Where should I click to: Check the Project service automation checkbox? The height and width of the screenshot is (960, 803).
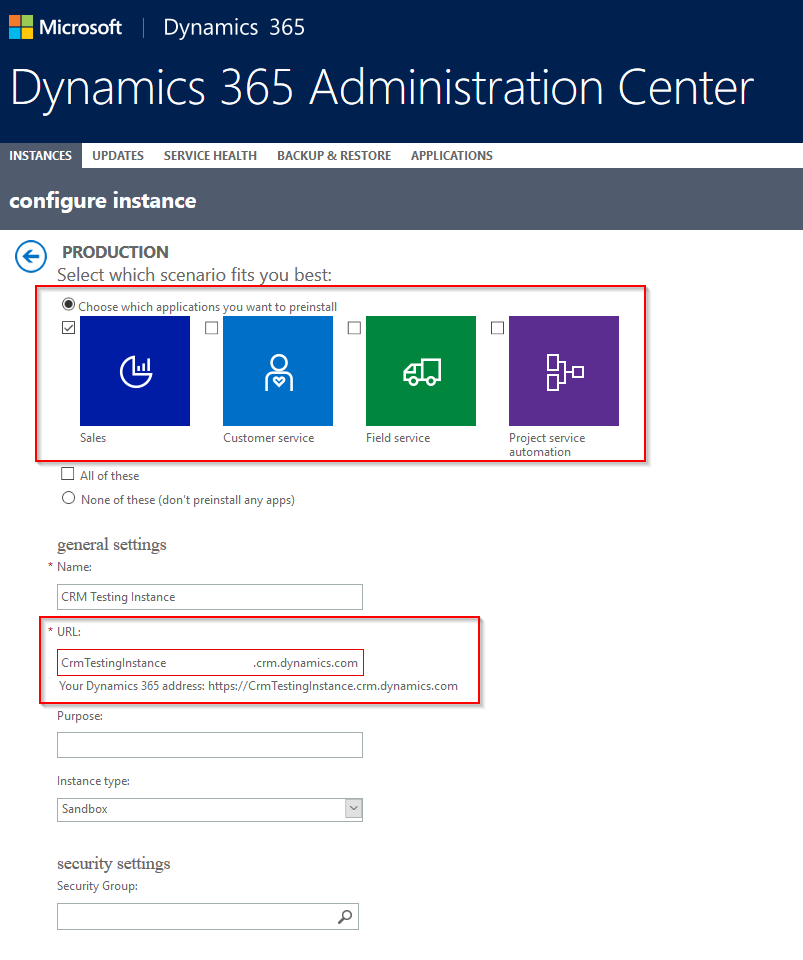(x=498, y=328)
